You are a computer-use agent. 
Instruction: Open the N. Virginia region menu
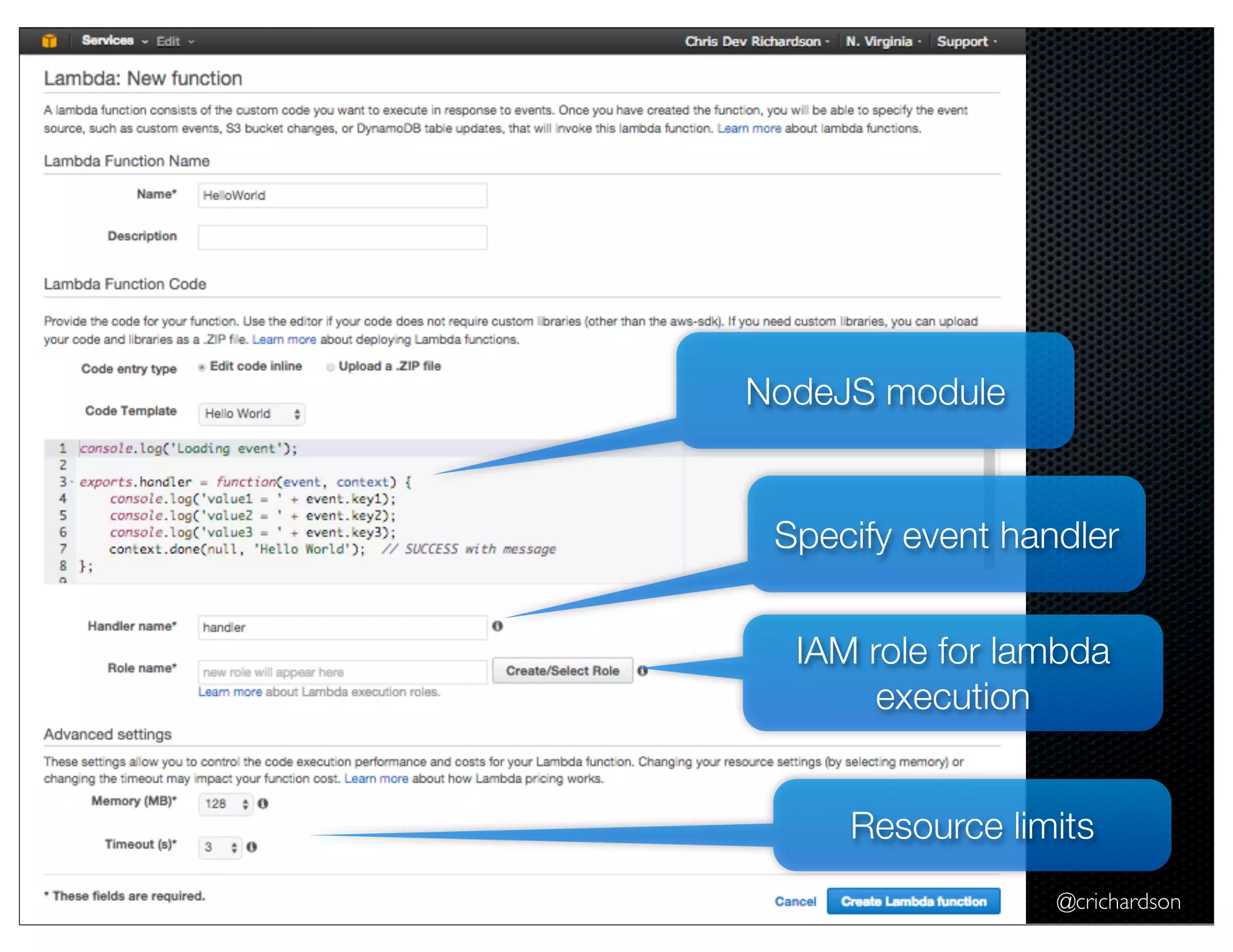[883, 42]
